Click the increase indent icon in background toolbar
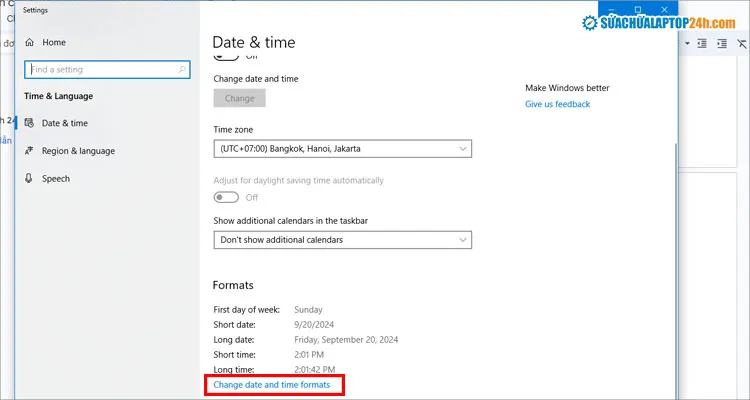Viewport: 750px width, 400px height. [x=719, y=44]
